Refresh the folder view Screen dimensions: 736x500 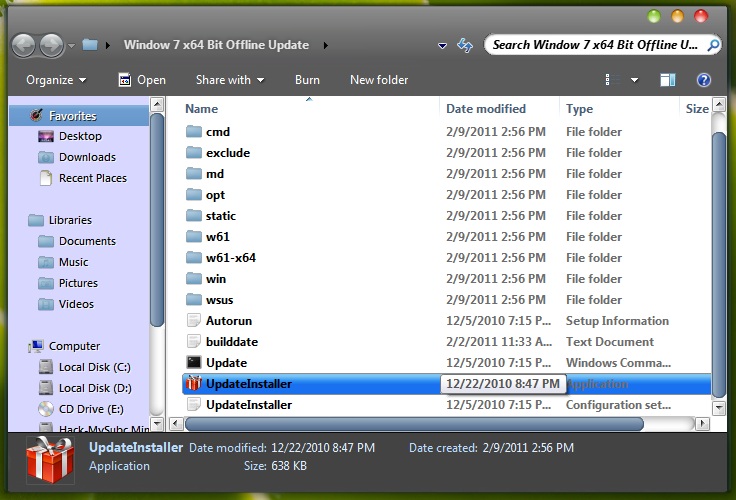465,46
